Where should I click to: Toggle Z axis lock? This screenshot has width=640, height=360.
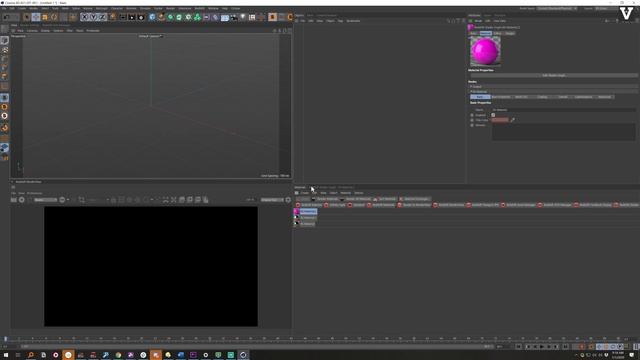click(x=102, y=17)
